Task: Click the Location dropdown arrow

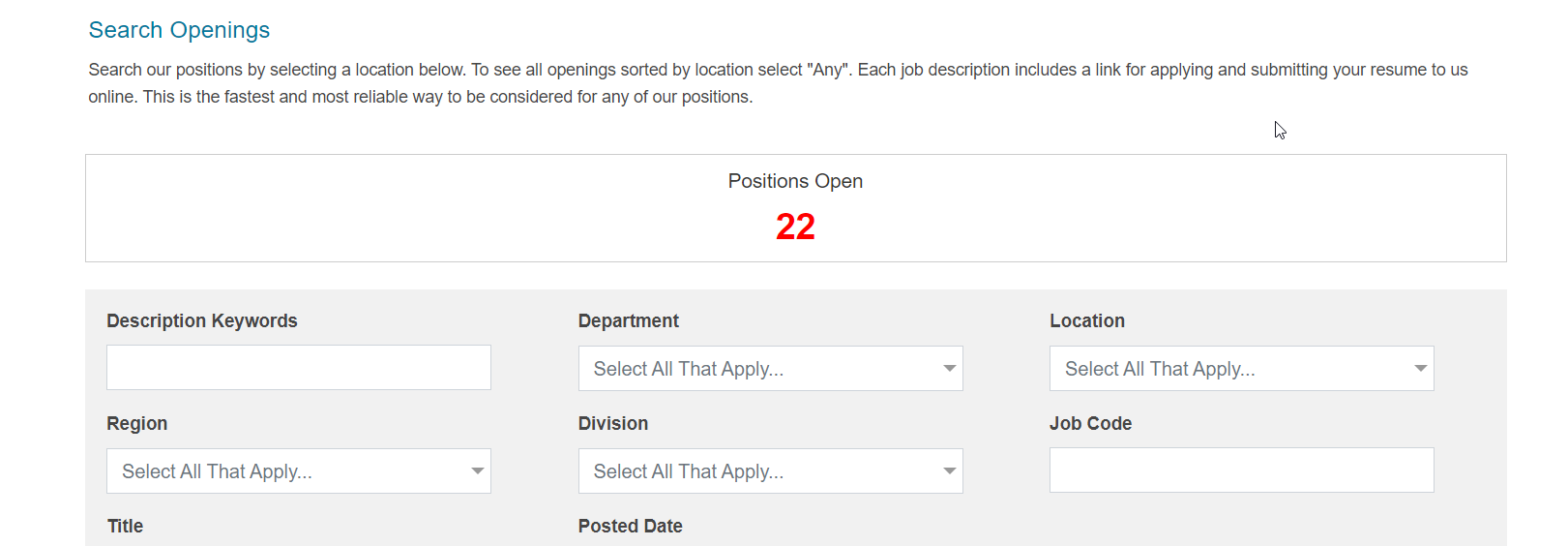Action: click(1420, 369)
